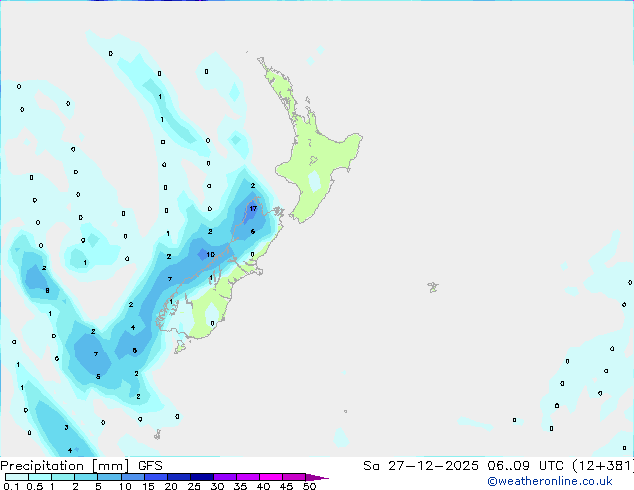
Task: Click the legend label '35'
Action: point(240,486)
